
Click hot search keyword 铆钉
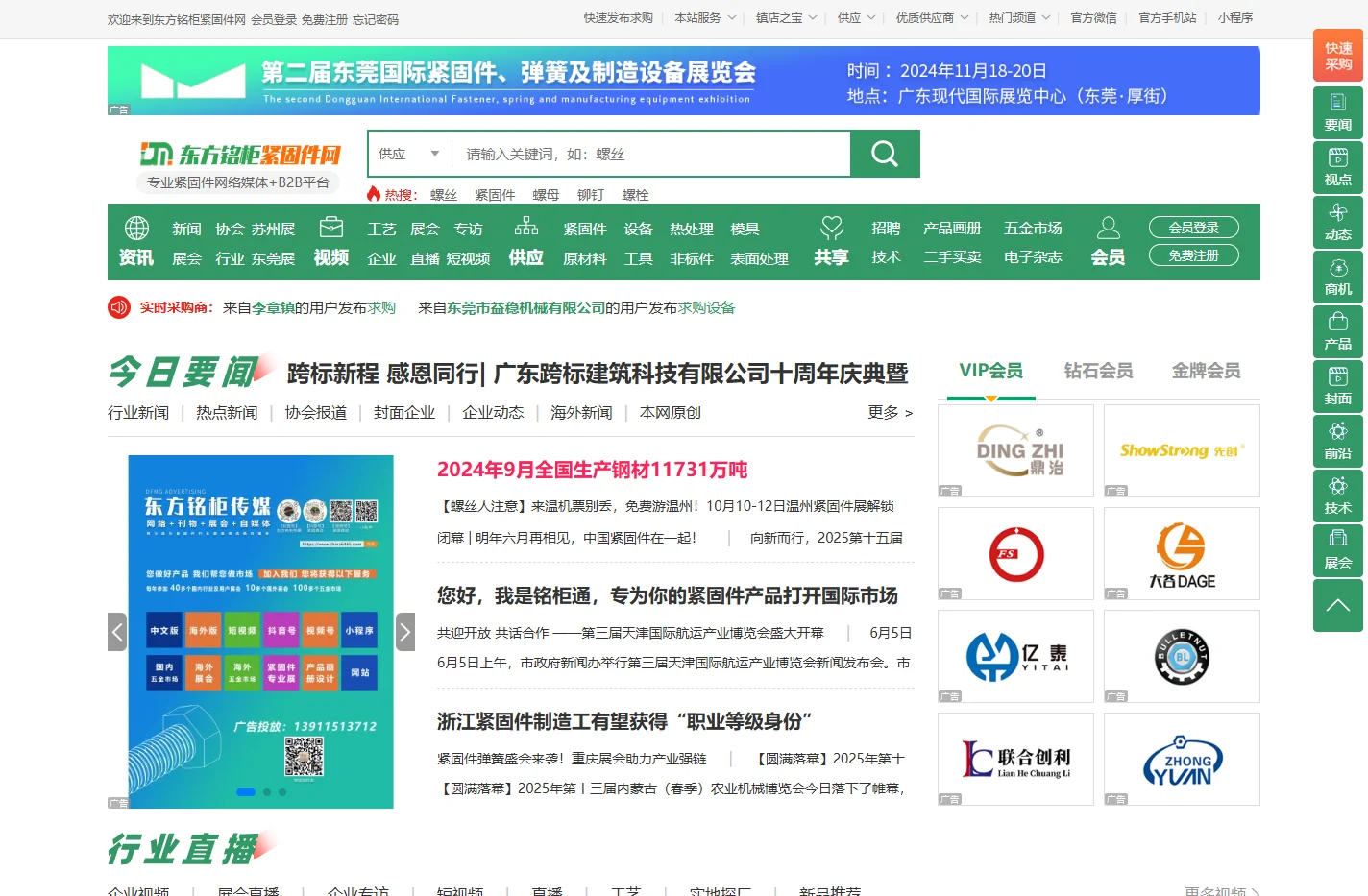pyautogui.click(x=591, y=195)
